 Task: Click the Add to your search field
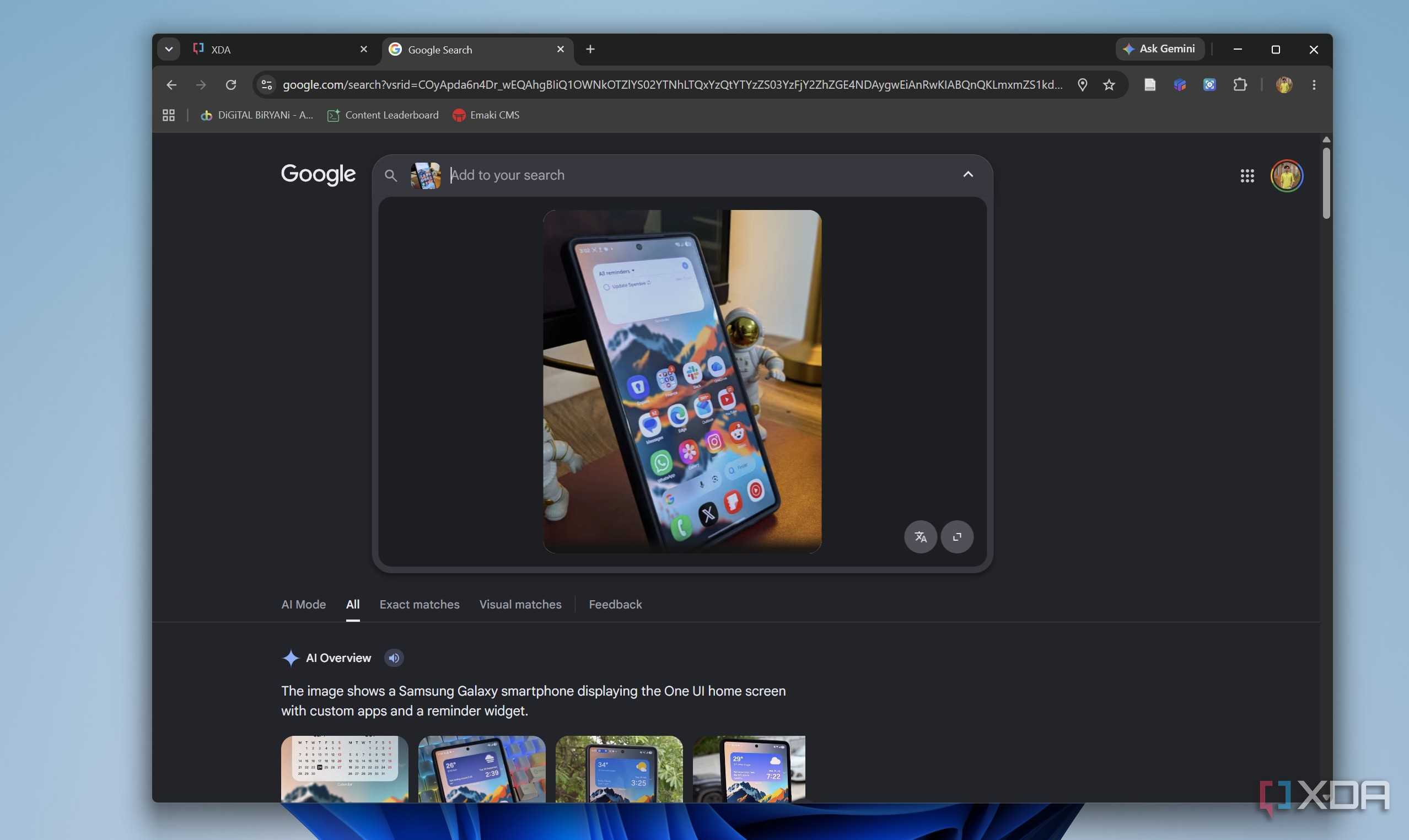click(x=699, y=175)
